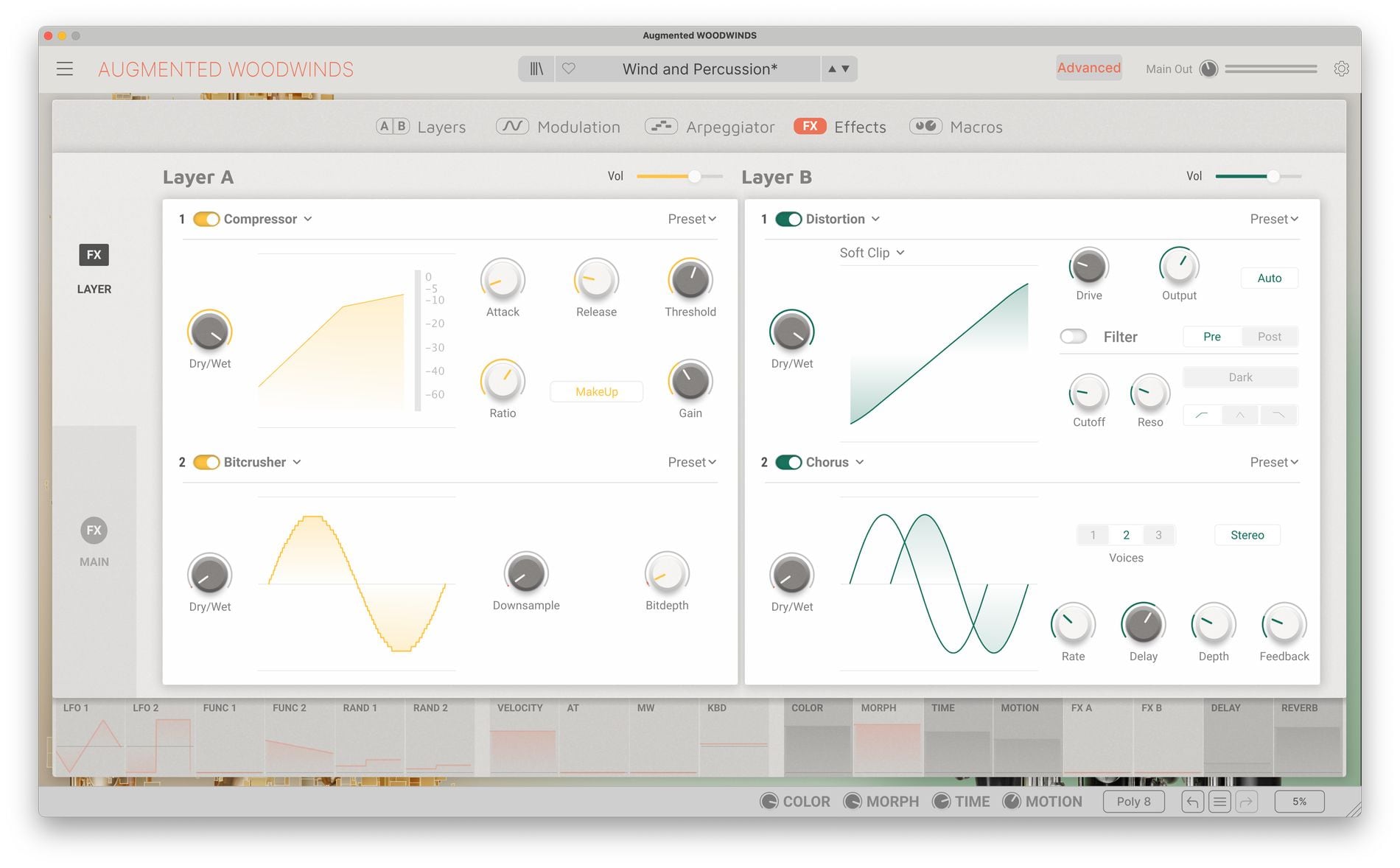This screenshot has height=868, width=1400.
Task: Open settings gear icon
Action: pyautogui.click(x=1342, y=69)
